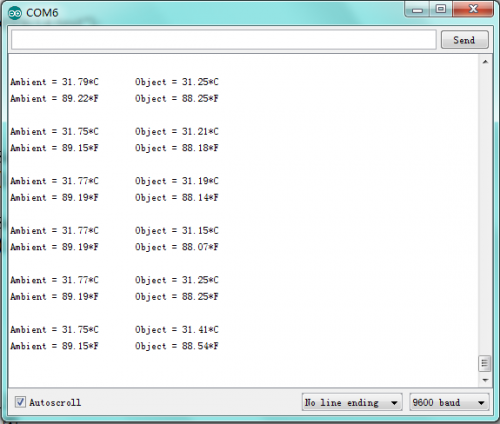Click the baud rate dropdown arrow
Screen dimensions: 500x424
(481, 403)
